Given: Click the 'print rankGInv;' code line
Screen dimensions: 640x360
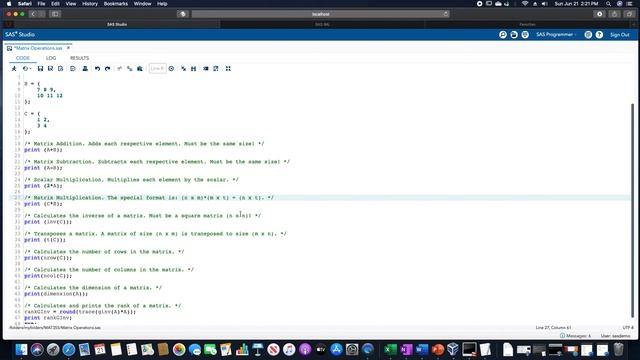Looking at the screenshot, I should point(48,318).
